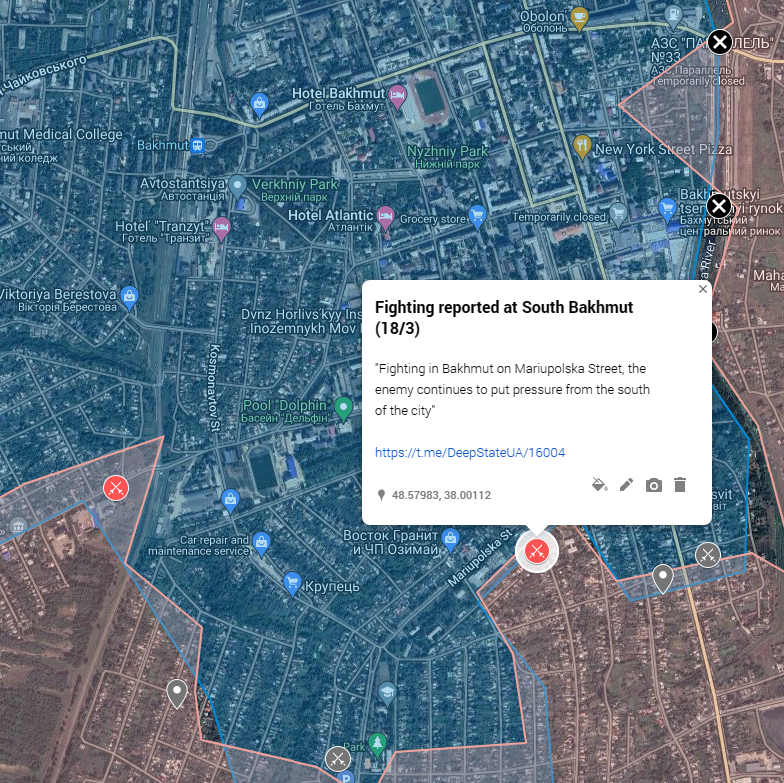Click the trash delete icon in popup
The height and width of the screenshot is (783, 784).
point(680,484)
